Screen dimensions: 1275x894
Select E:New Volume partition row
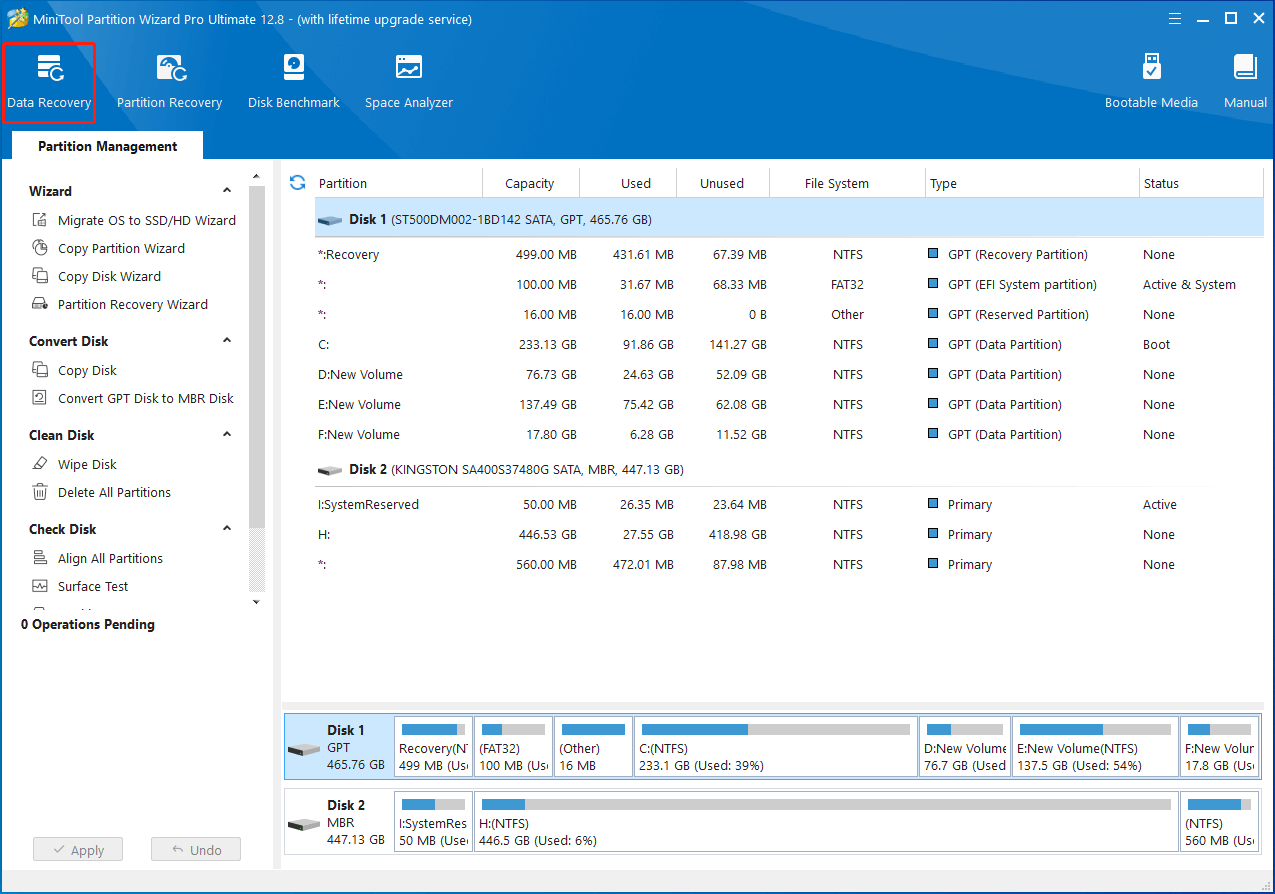[x=789, y=404]
